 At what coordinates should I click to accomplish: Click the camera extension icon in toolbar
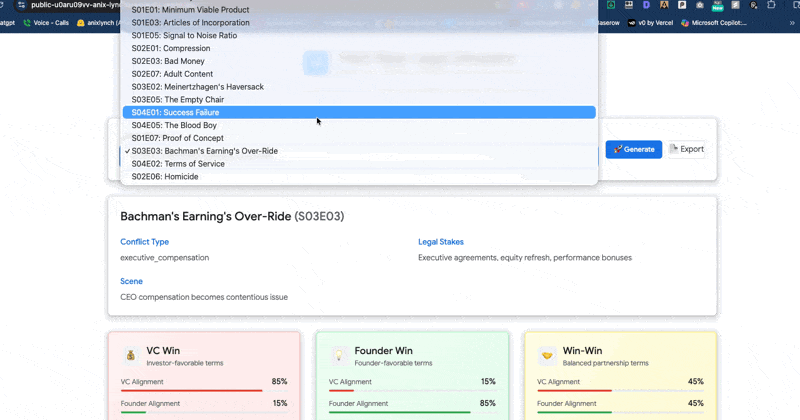699,5
